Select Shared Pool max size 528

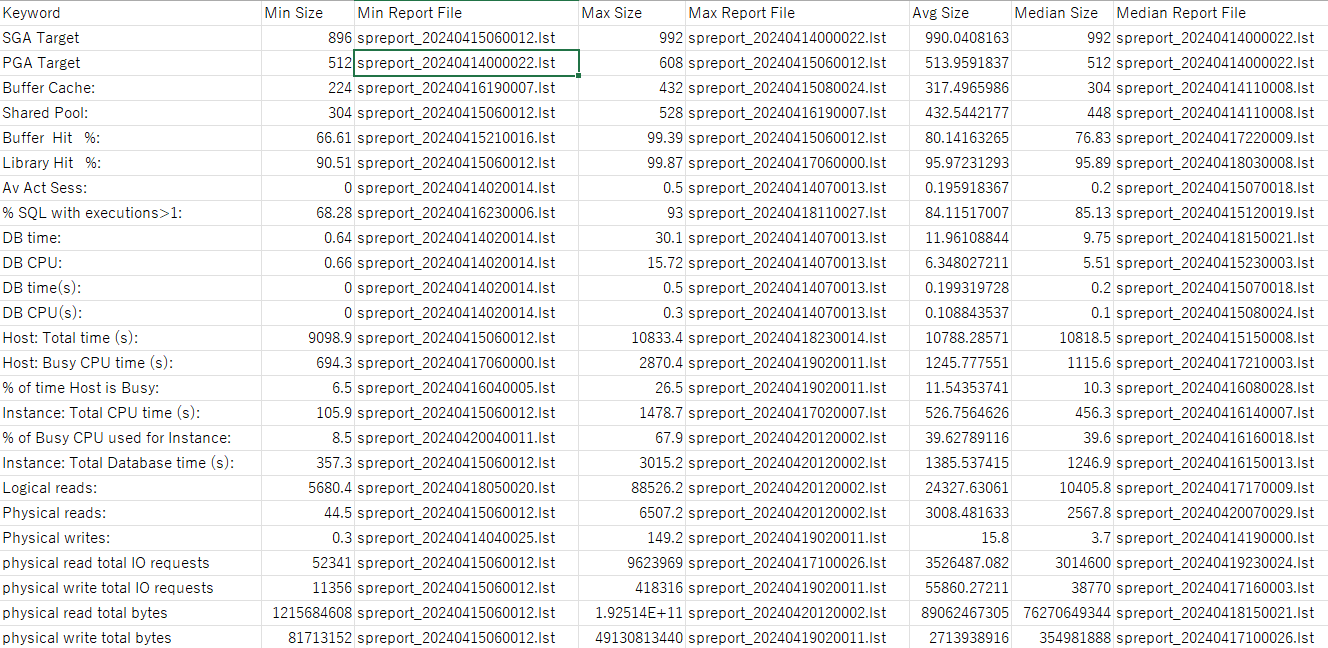[633, 113]
